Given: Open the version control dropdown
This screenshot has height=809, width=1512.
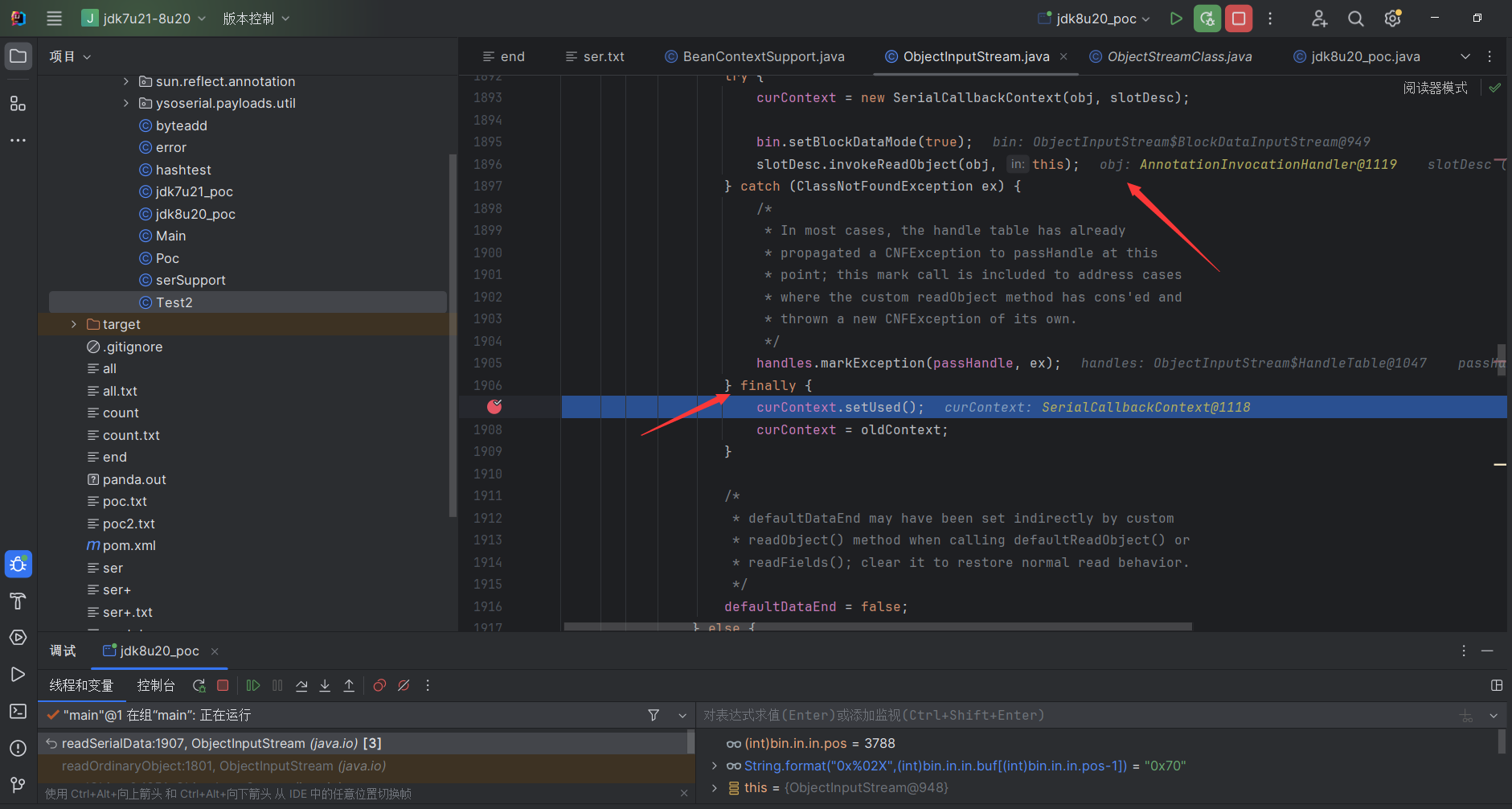Looking at the screenshot, I should tap(256, 18).
